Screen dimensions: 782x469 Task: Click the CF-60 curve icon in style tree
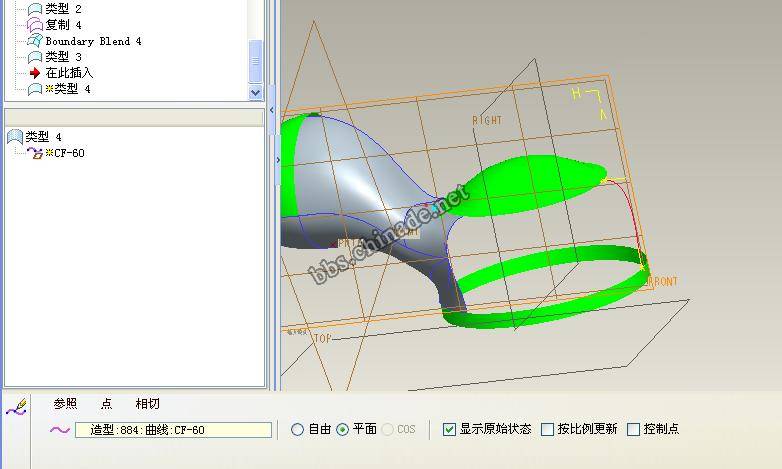[x=34, y=153]
